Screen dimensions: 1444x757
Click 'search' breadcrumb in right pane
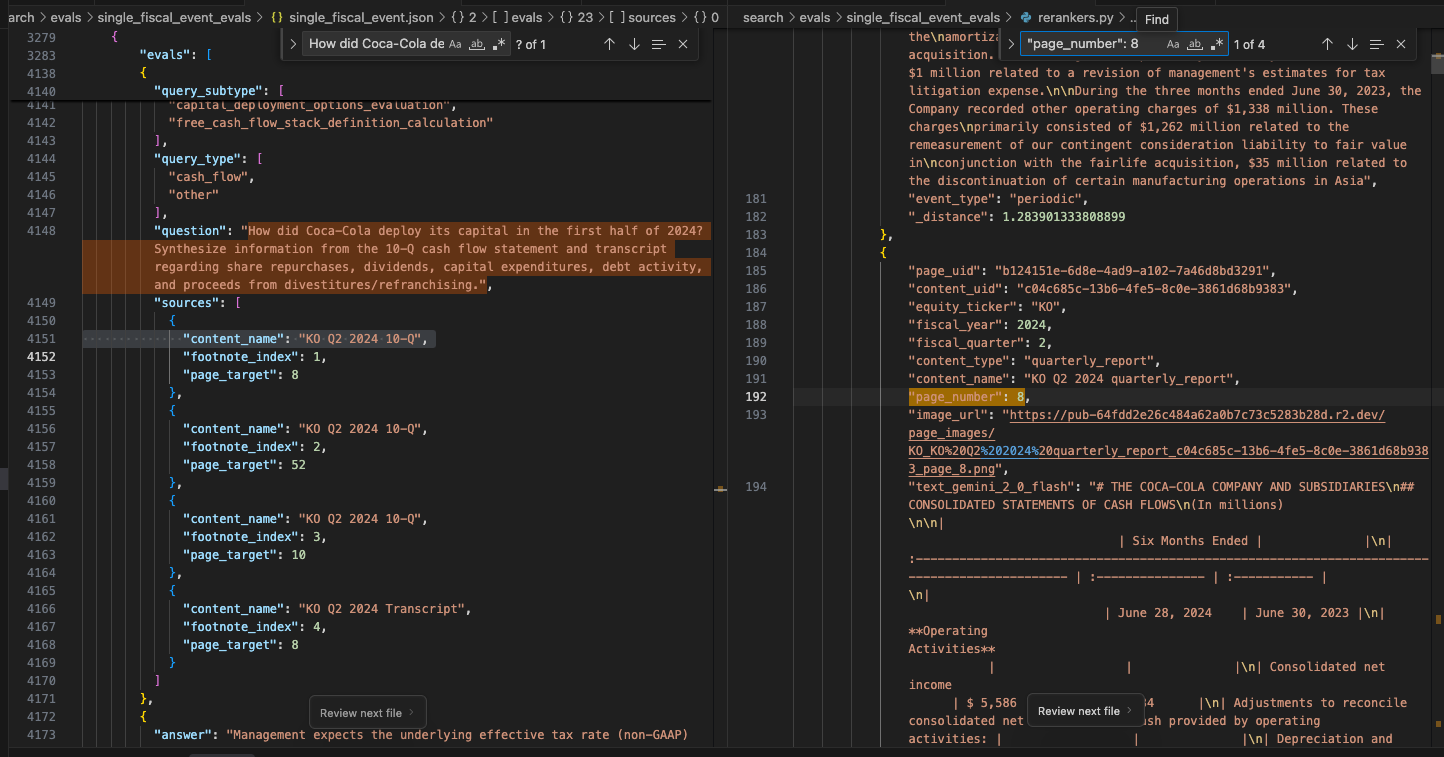763,18
